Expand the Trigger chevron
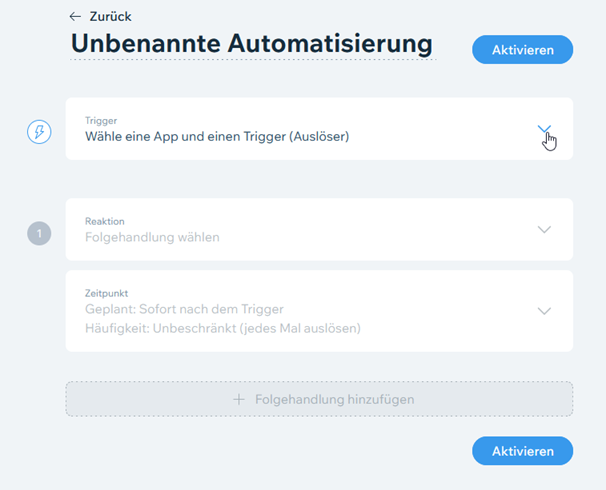 pos(544,129)
